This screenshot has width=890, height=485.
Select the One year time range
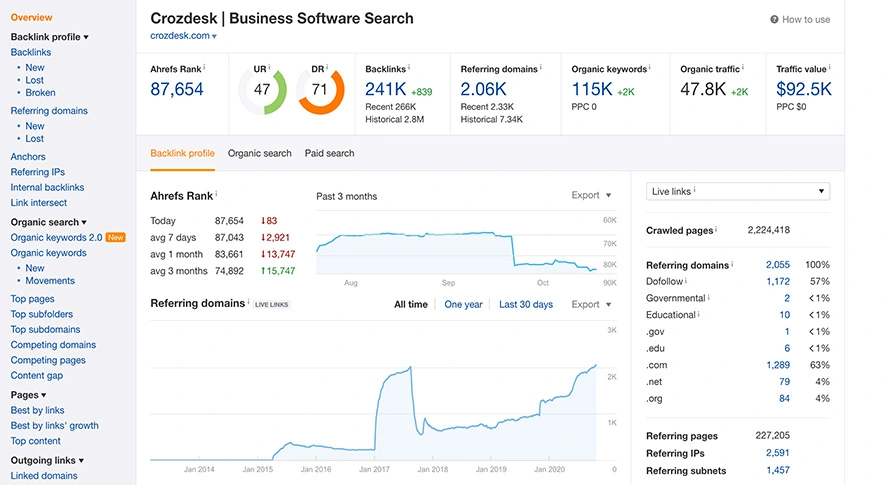click(x=463, y=305)
